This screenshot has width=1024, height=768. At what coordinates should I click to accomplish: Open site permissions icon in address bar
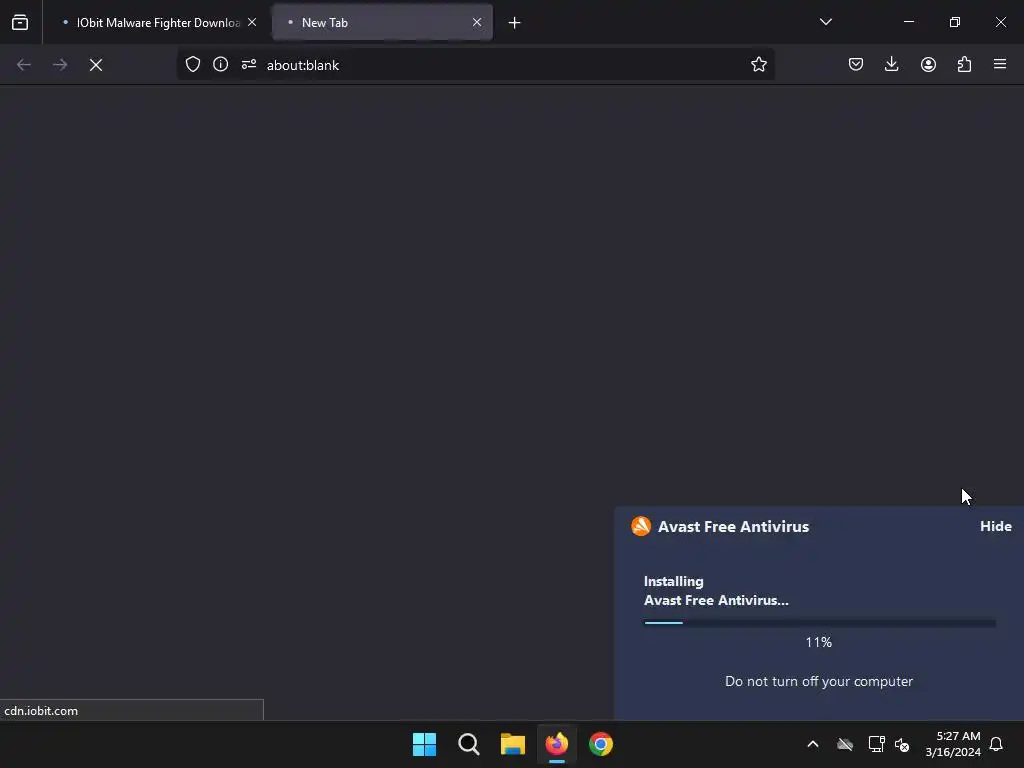tap(249, 64)
